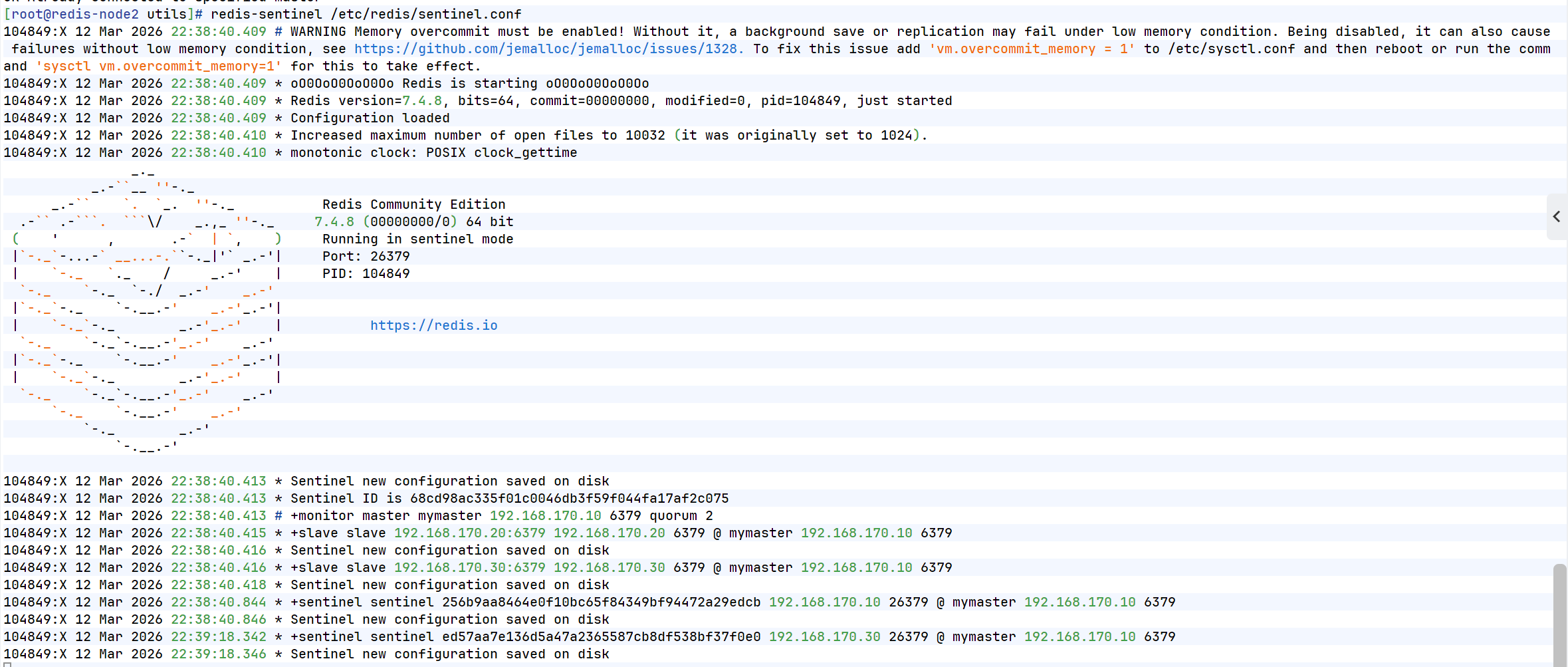Click the 'Port: 26379' banner line
Screen dimensions: 1568x667
coord(366,256)
